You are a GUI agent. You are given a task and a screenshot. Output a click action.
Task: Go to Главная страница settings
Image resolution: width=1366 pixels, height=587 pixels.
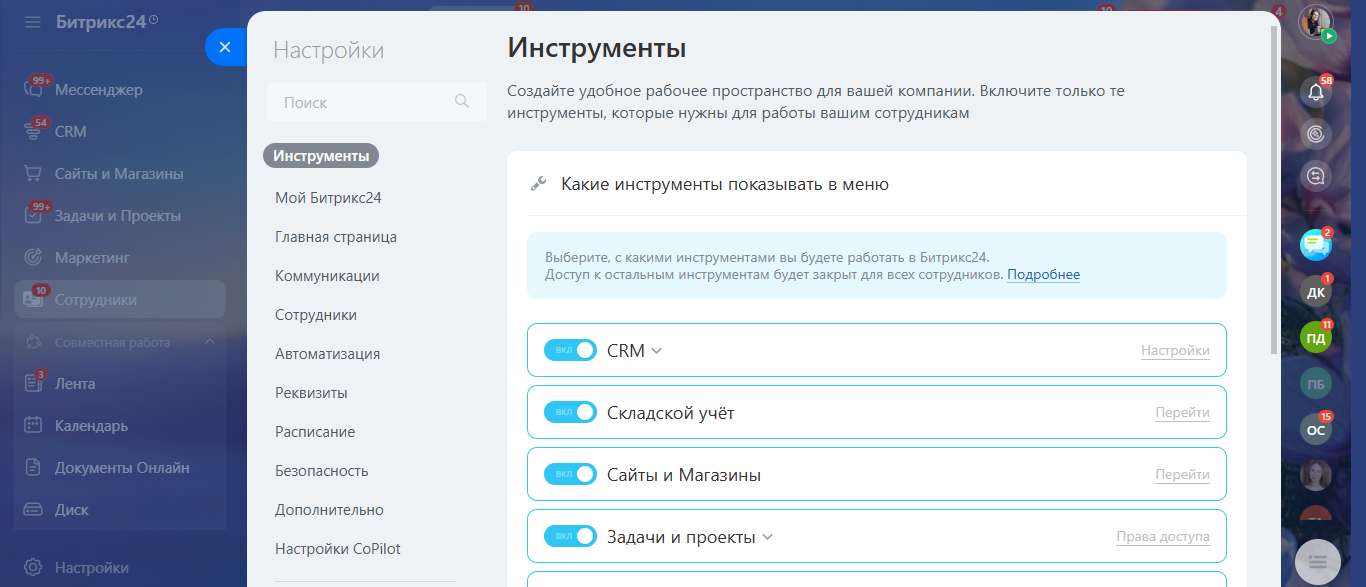336,237
